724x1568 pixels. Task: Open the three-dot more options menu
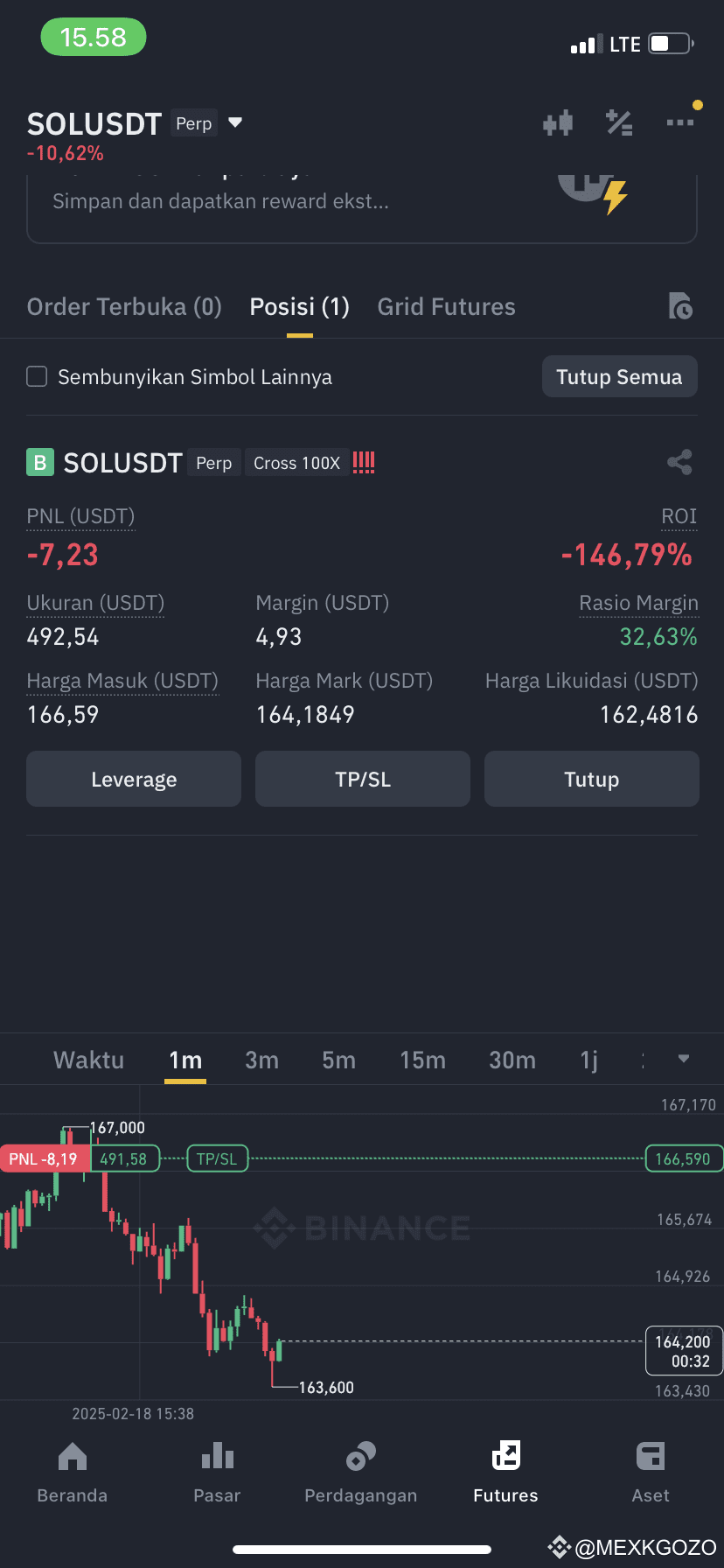(x=680, y=122)
